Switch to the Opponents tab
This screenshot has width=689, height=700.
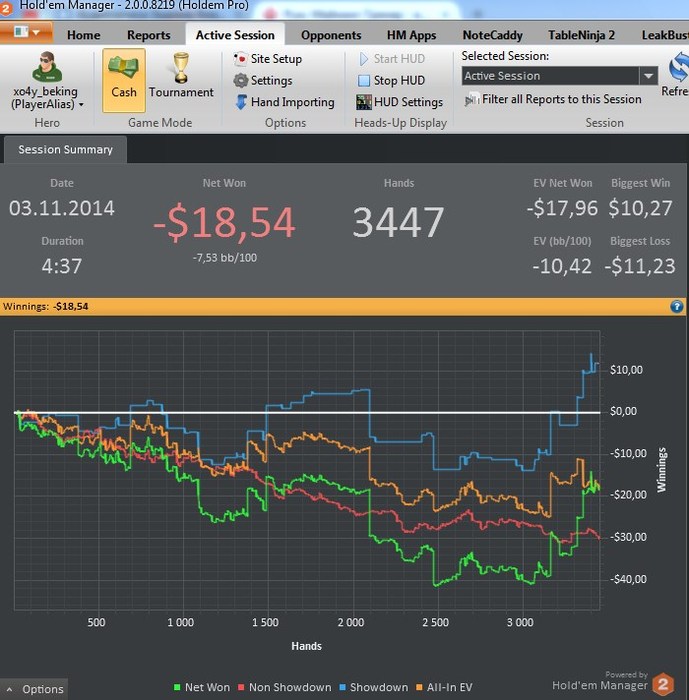point(331,35)
